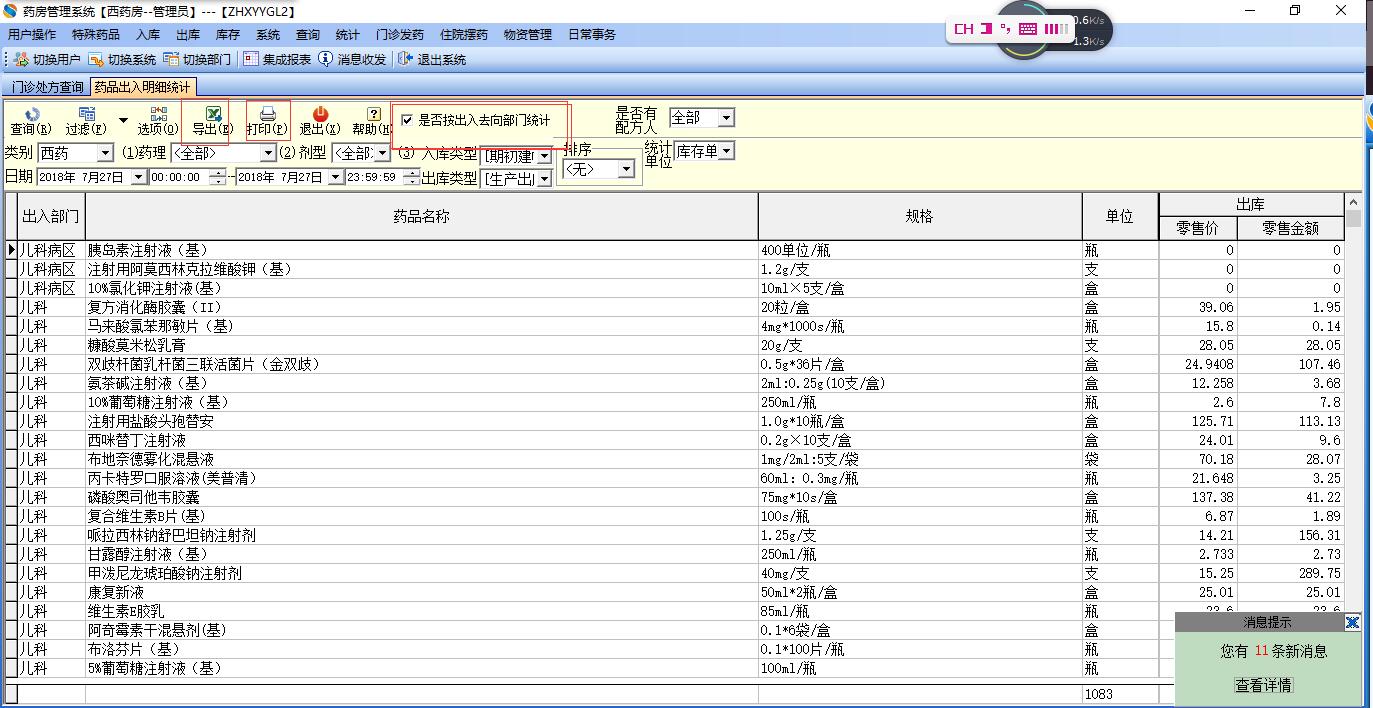Image resolution: width=1373 pixels, height=708 pixels.
Task: Open the 选项(O) options tool
Action: [158, 121]
